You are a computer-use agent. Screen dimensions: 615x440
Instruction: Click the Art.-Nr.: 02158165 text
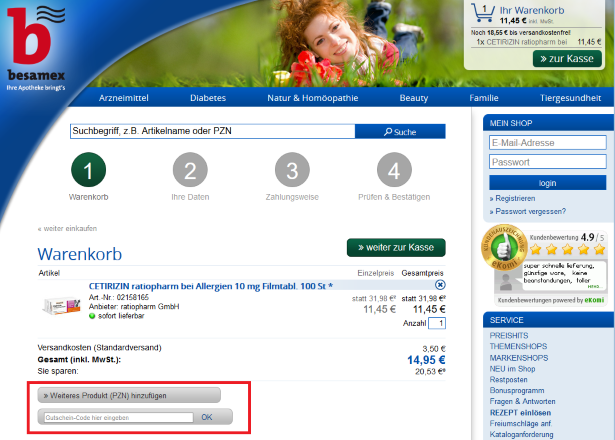point(119,297)
